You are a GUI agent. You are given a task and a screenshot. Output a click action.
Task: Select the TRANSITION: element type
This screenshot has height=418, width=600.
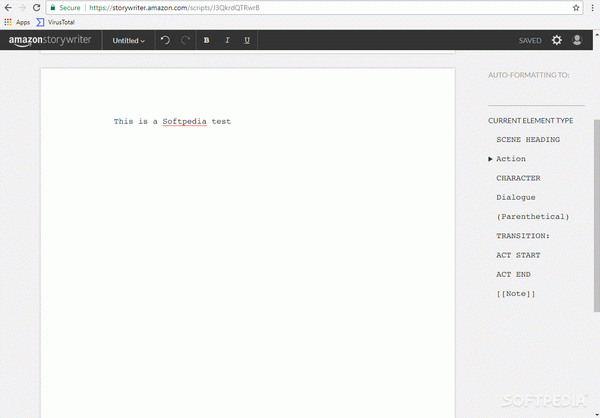tap(523, 236)
